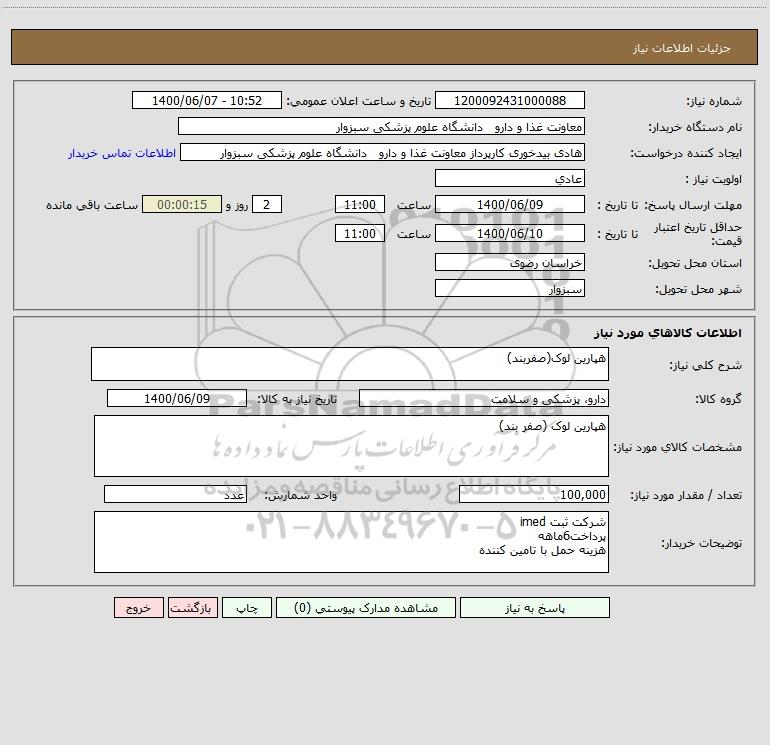Click the request creator field هادی بیدخوری

click(x=383, y=152)
